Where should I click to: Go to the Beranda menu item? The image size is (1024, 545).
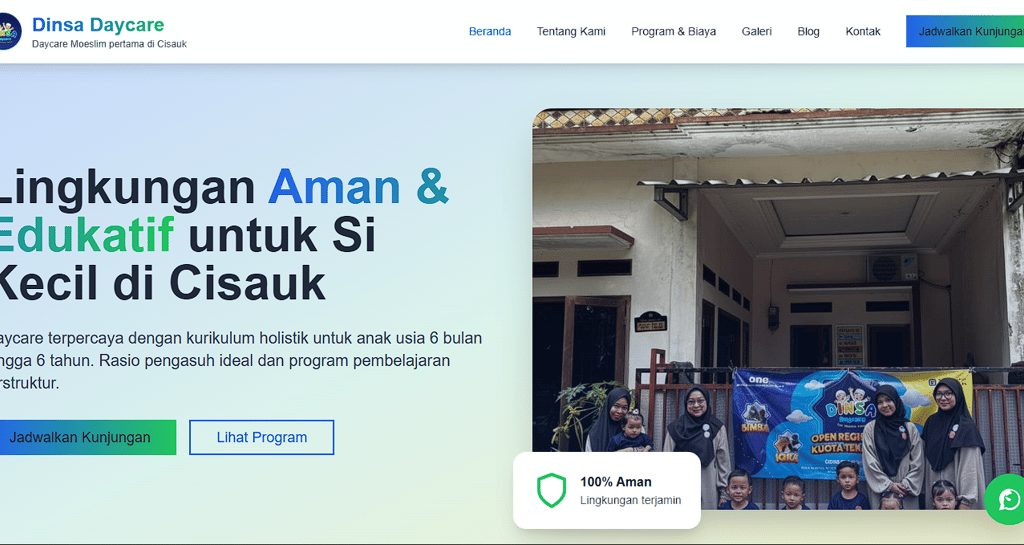point(490,31)
